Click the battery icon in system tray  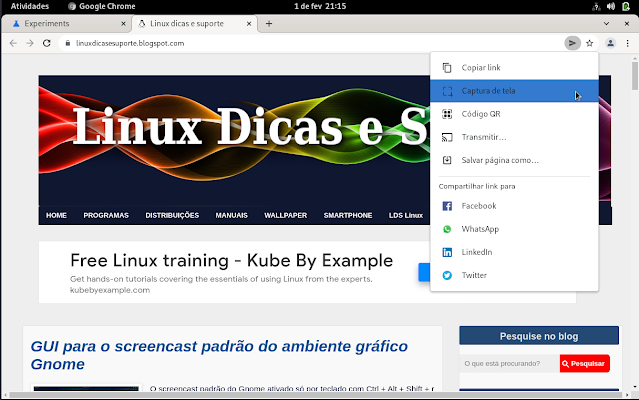pyautogui.click(x=626, y=6)
